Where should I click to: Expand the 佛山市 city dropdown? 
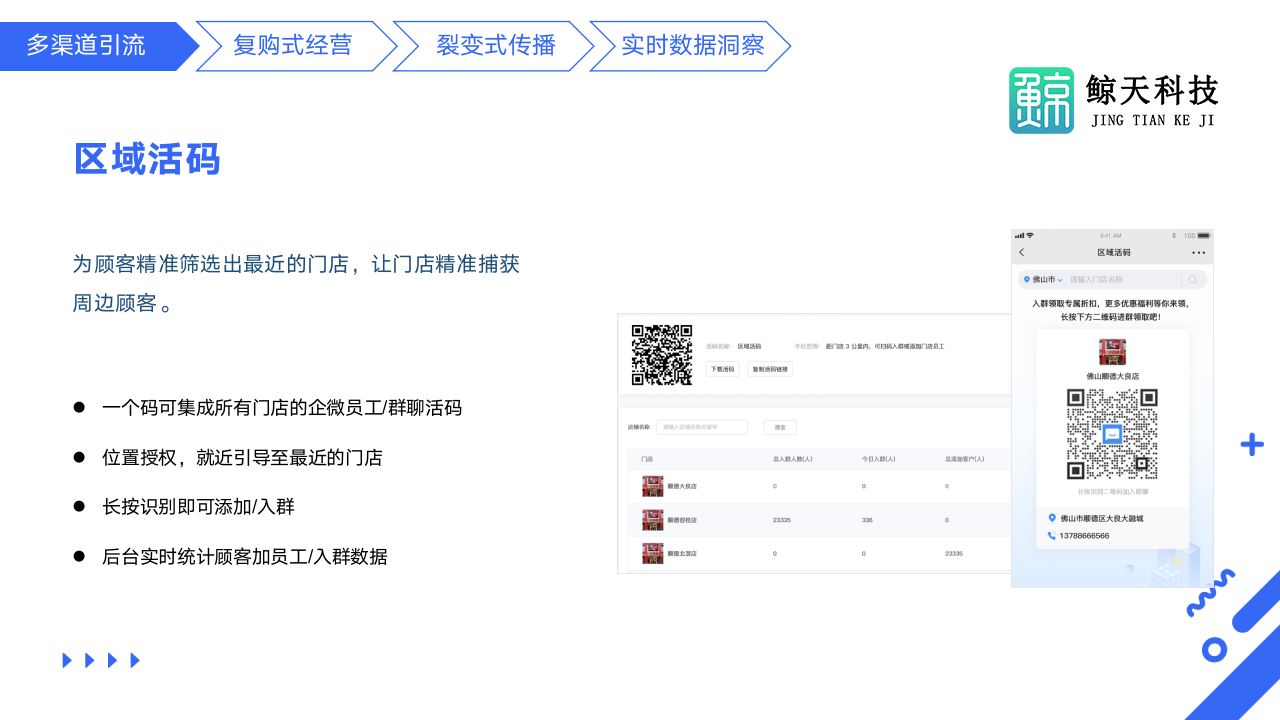coord(1042,280)
